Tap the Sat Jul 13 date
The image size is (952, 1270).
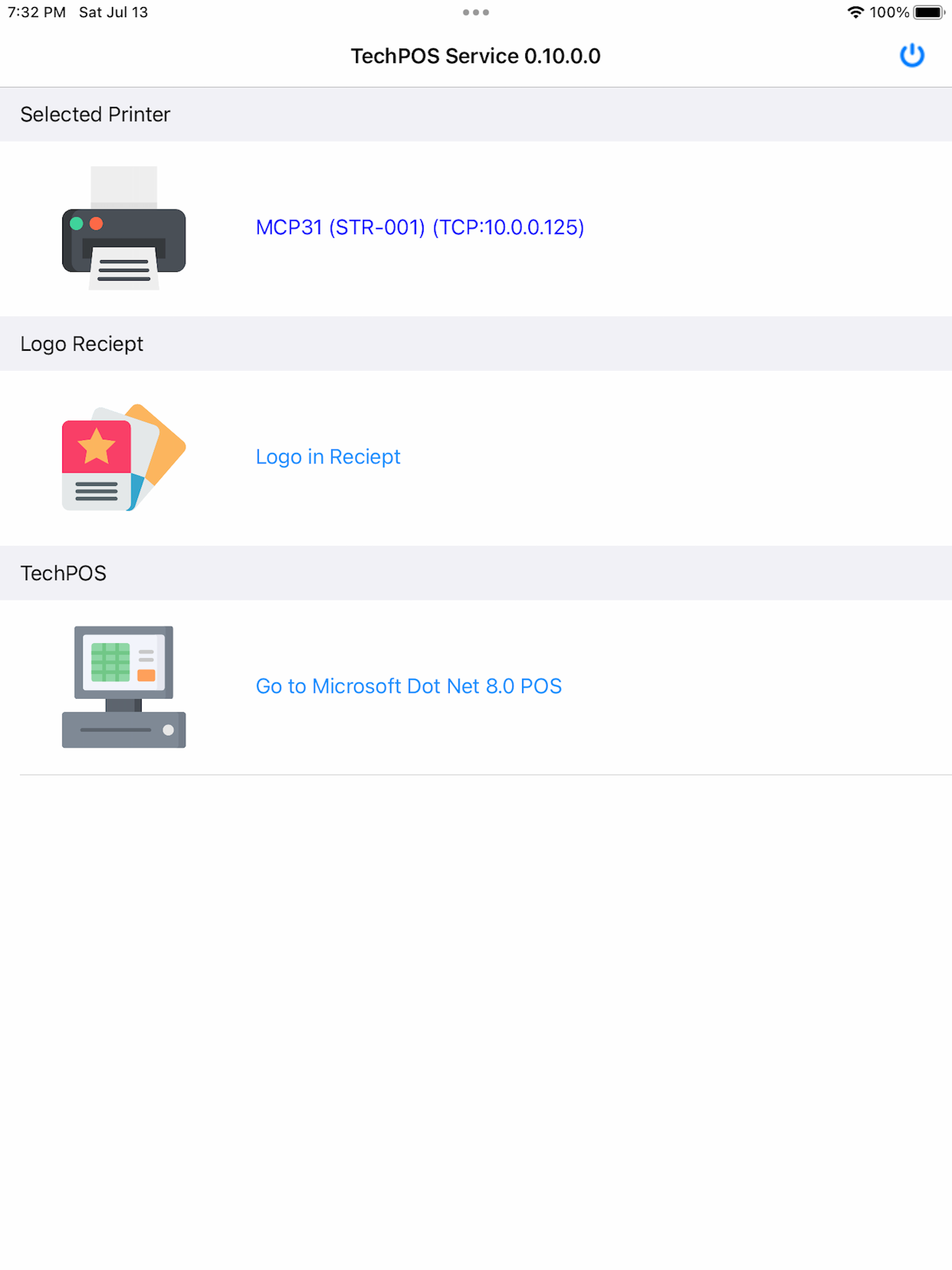point(113,12)
